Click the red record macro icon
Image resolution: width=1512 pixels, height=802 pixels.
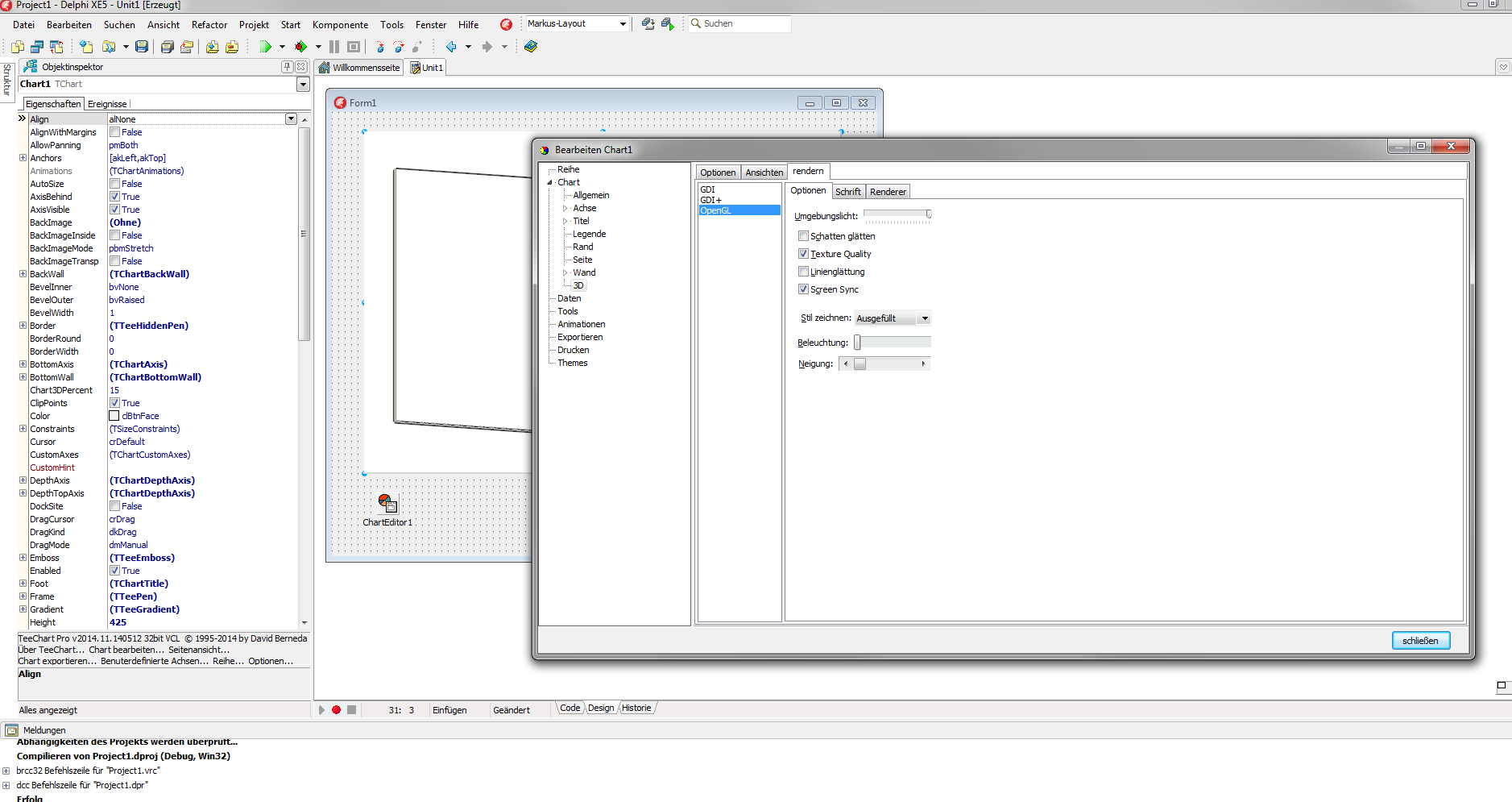click(337, 710)
